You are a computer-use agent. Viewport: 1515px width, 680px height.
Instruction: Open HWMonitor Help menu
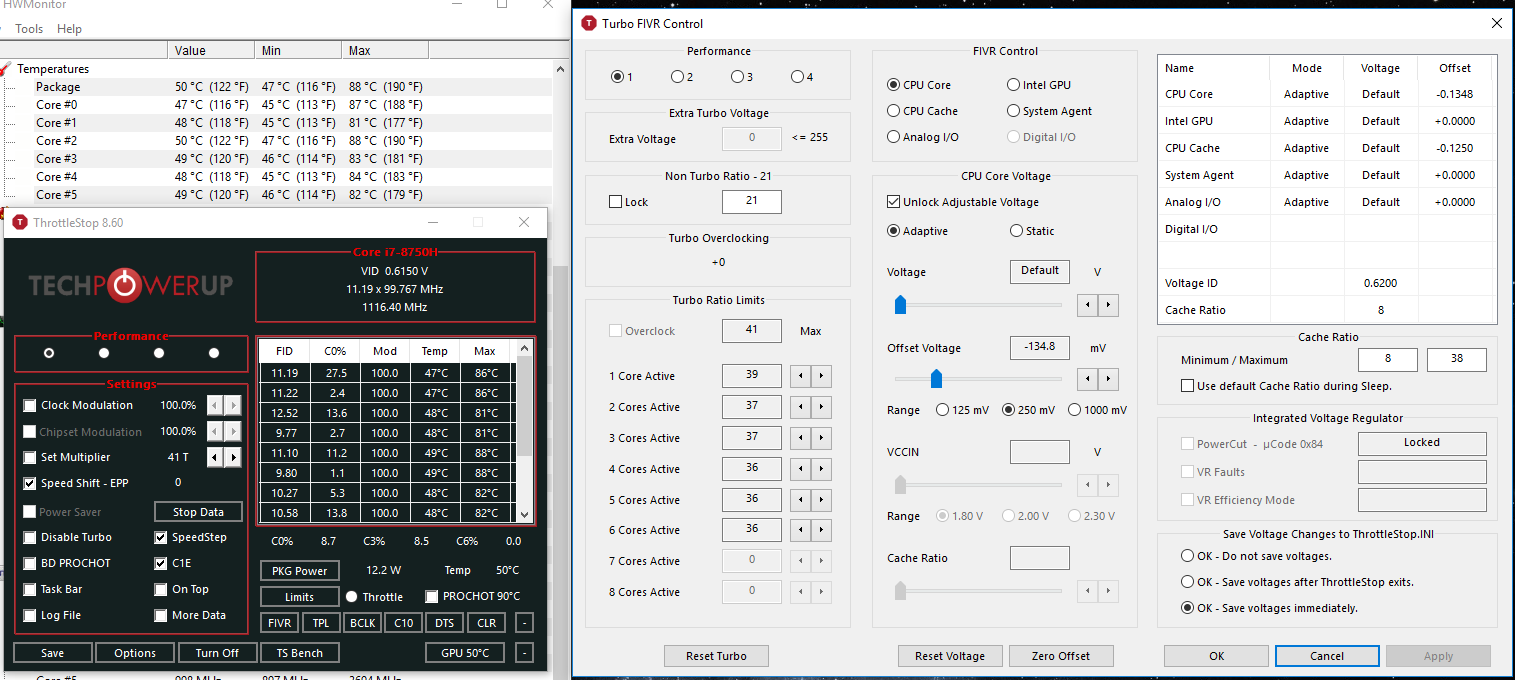[x=69, y=29]
